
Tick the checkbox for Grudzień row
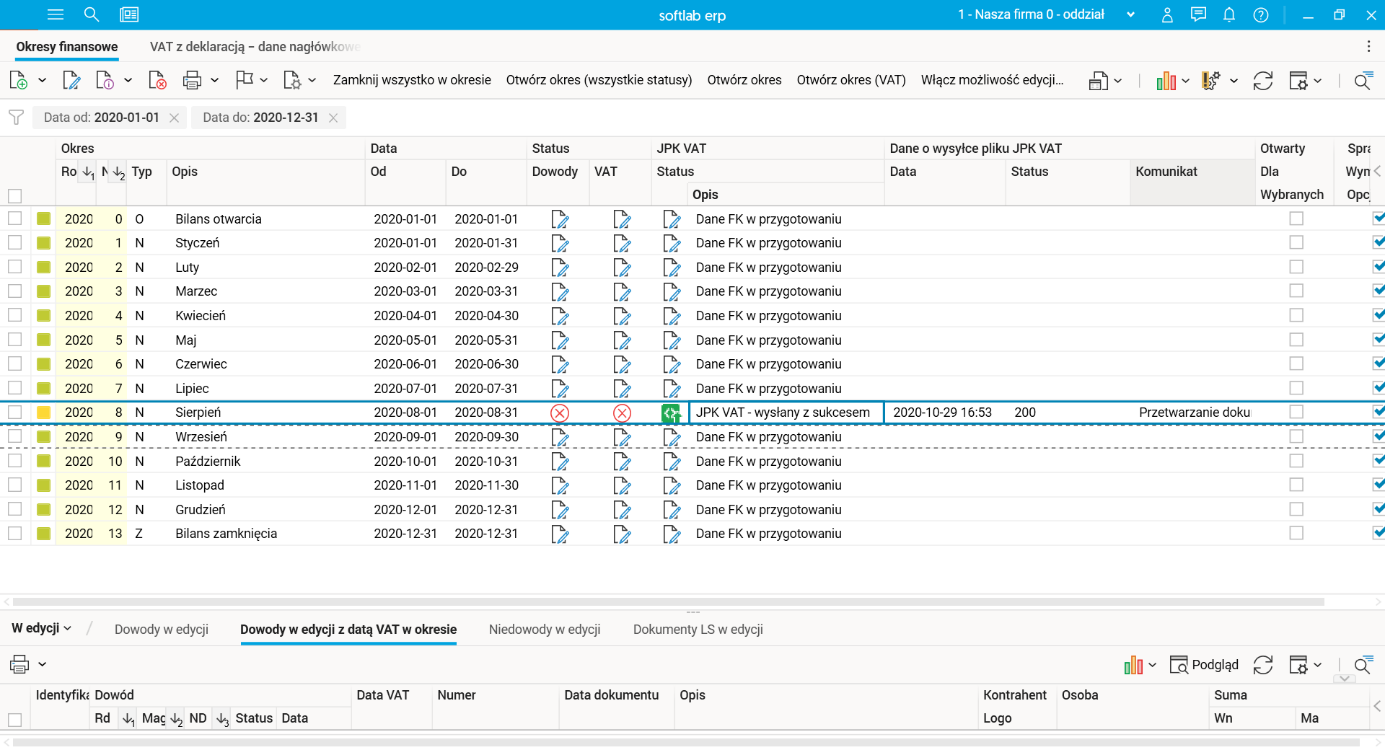coord(15,509)
